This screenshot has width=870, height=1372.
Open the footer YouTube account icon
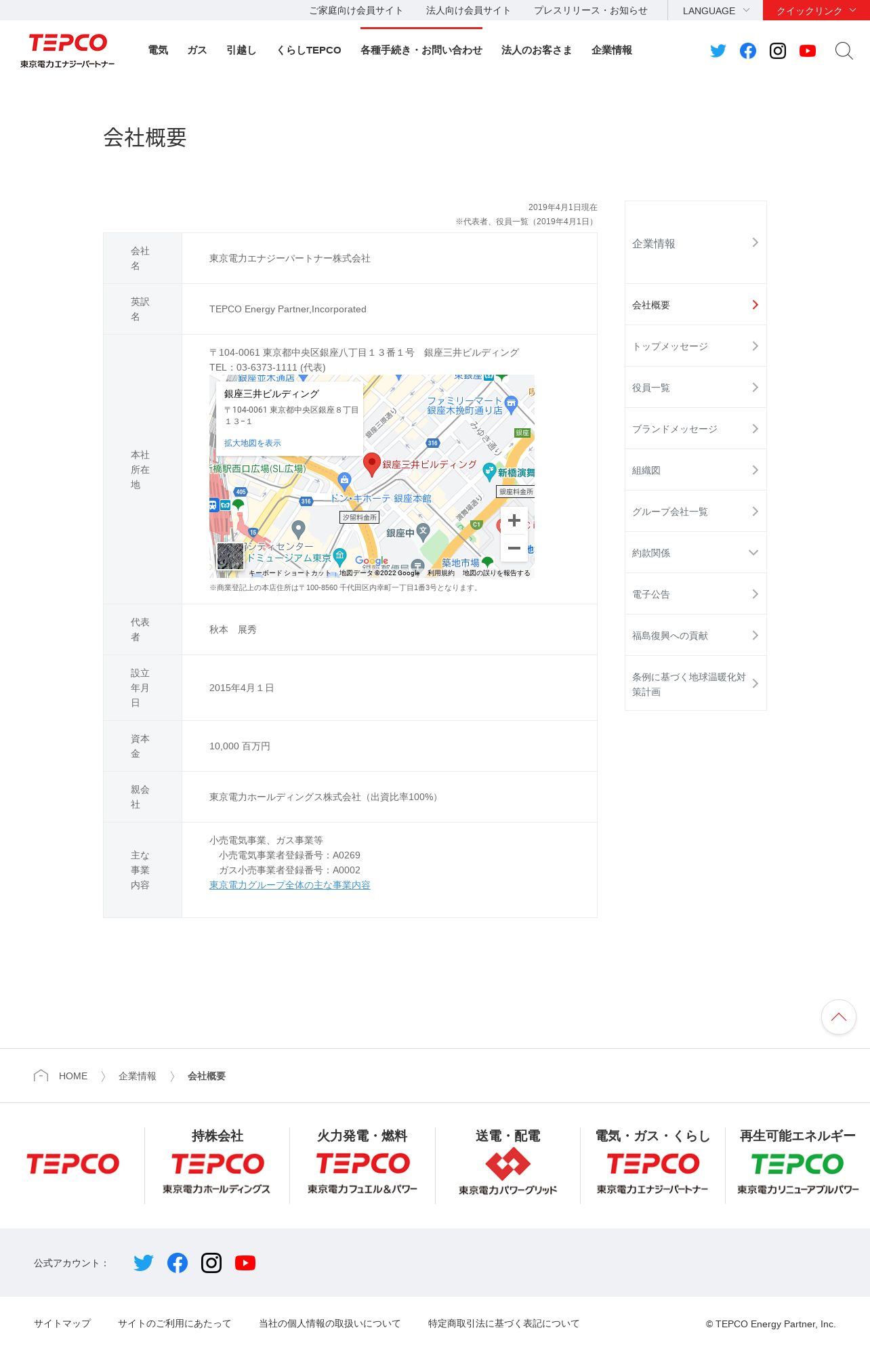245,1263
